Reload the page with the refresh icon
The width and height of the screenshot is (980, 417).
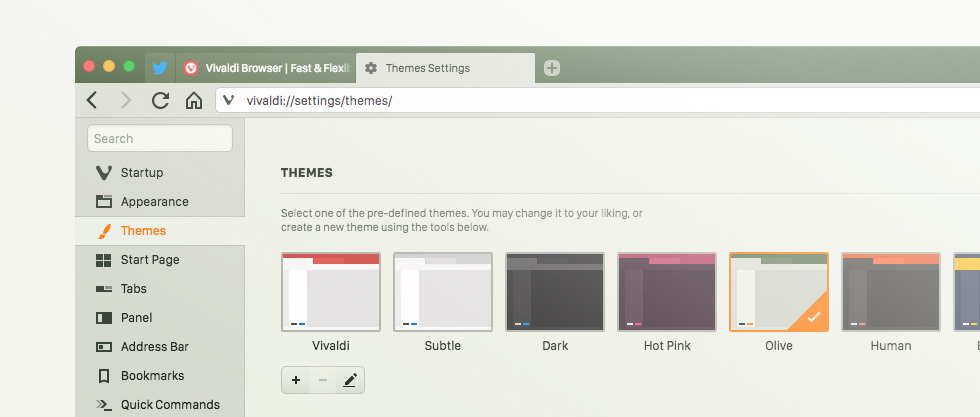pos(160,100)
